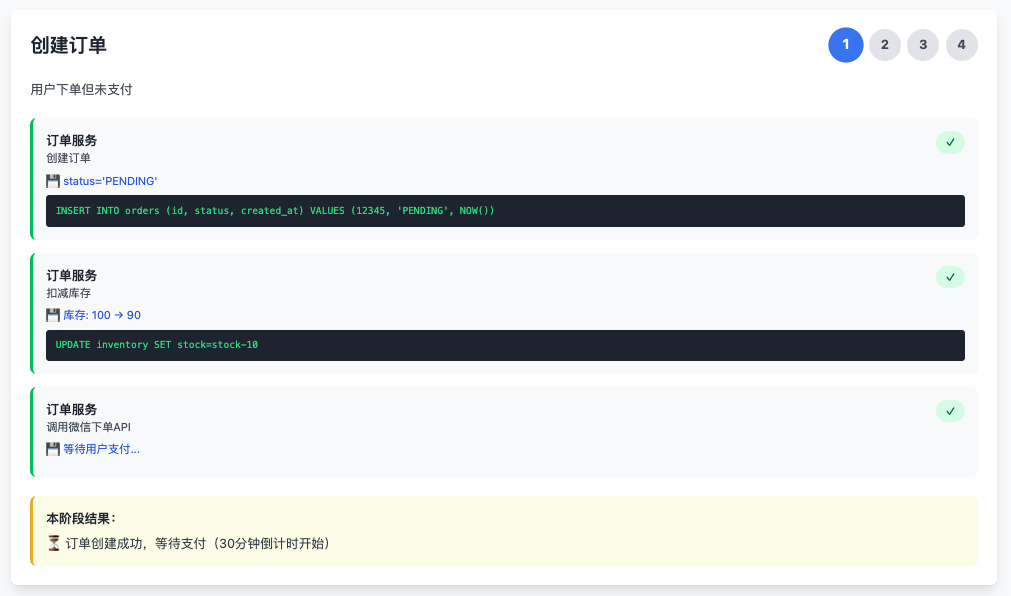Click the 创建订单 page heading
The height and width of the screenshot is (596, 1011).
click(x=69, y=45)
